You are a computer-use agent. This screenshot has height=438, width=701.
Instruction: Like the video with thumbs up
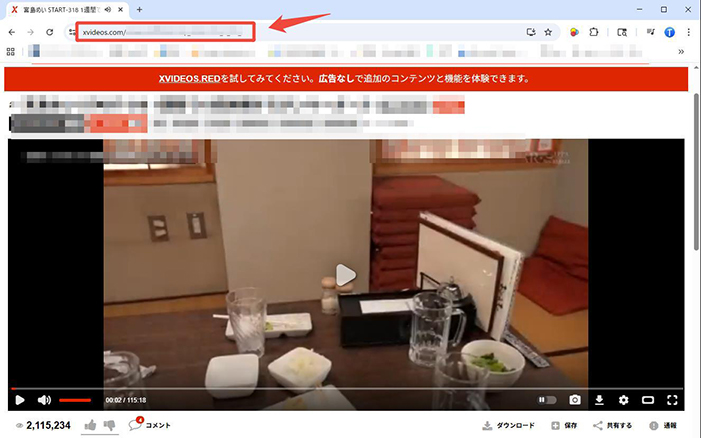tap(90, 425)
